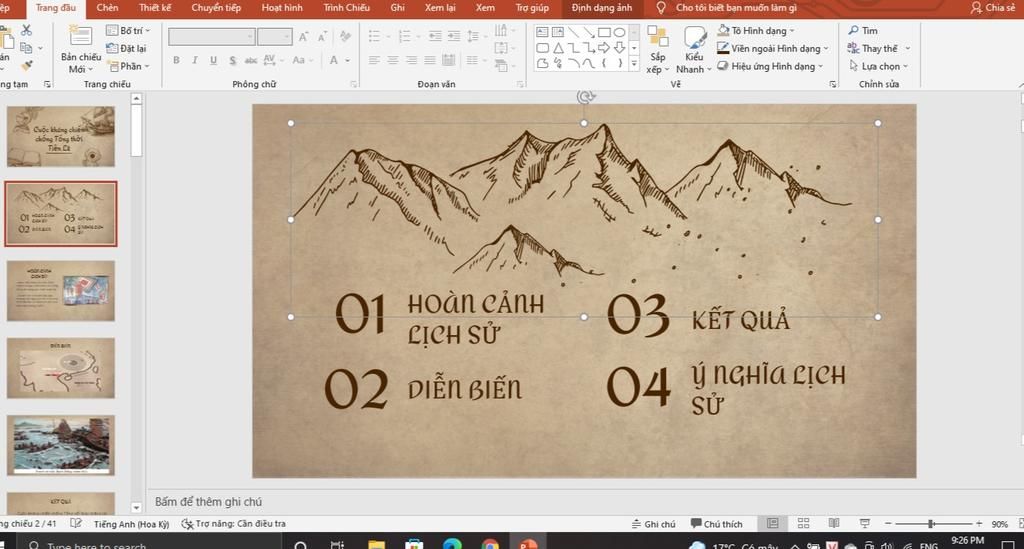Toggle Italic formatting button

195,60
